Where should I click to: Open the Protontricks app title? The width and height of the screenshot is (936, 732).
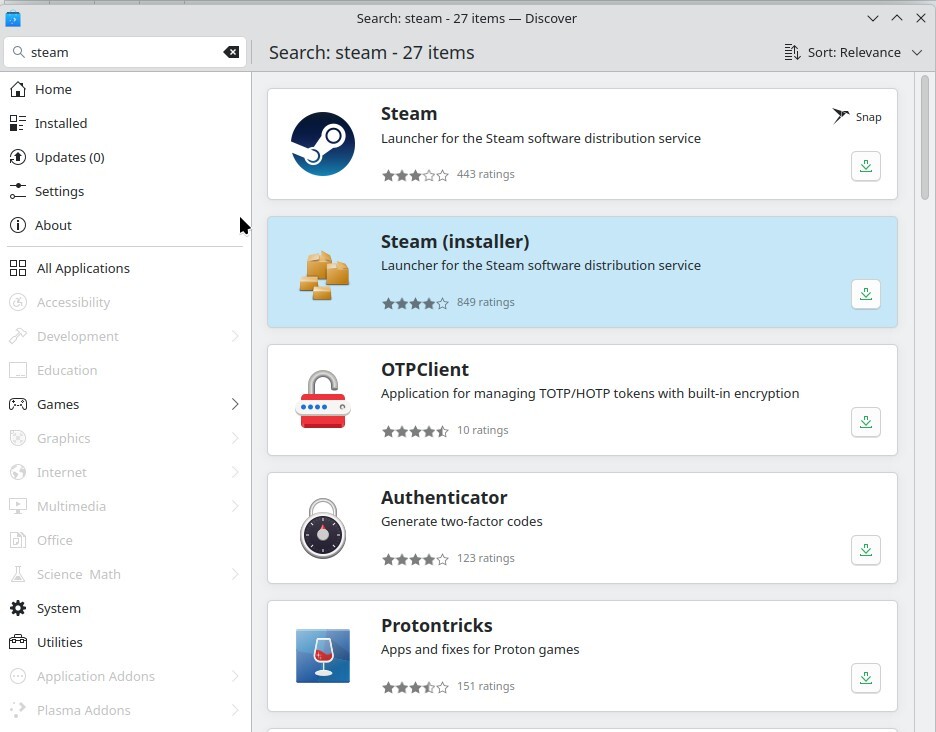436,625
